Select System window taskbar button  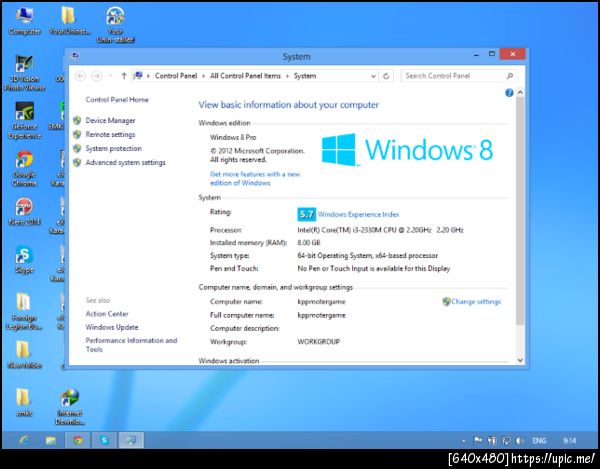pos(131,440)
